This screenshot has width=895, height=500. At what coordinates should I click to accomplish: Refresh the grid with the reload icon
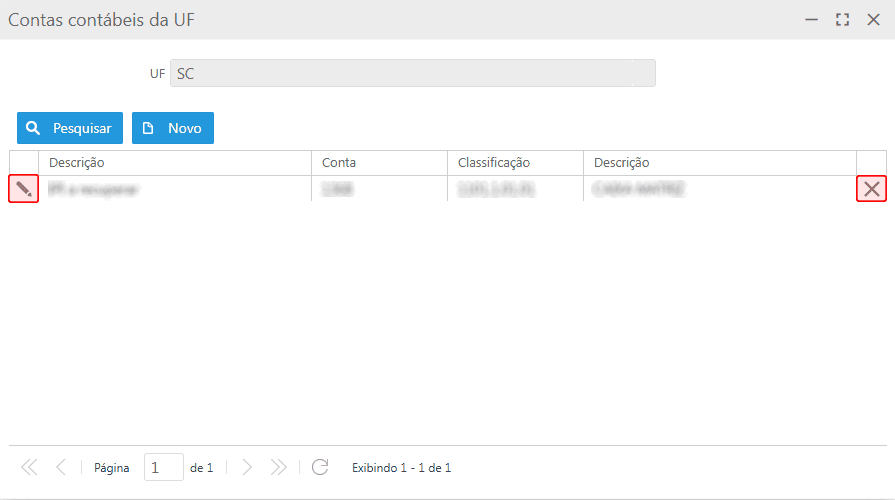(320, 467)
